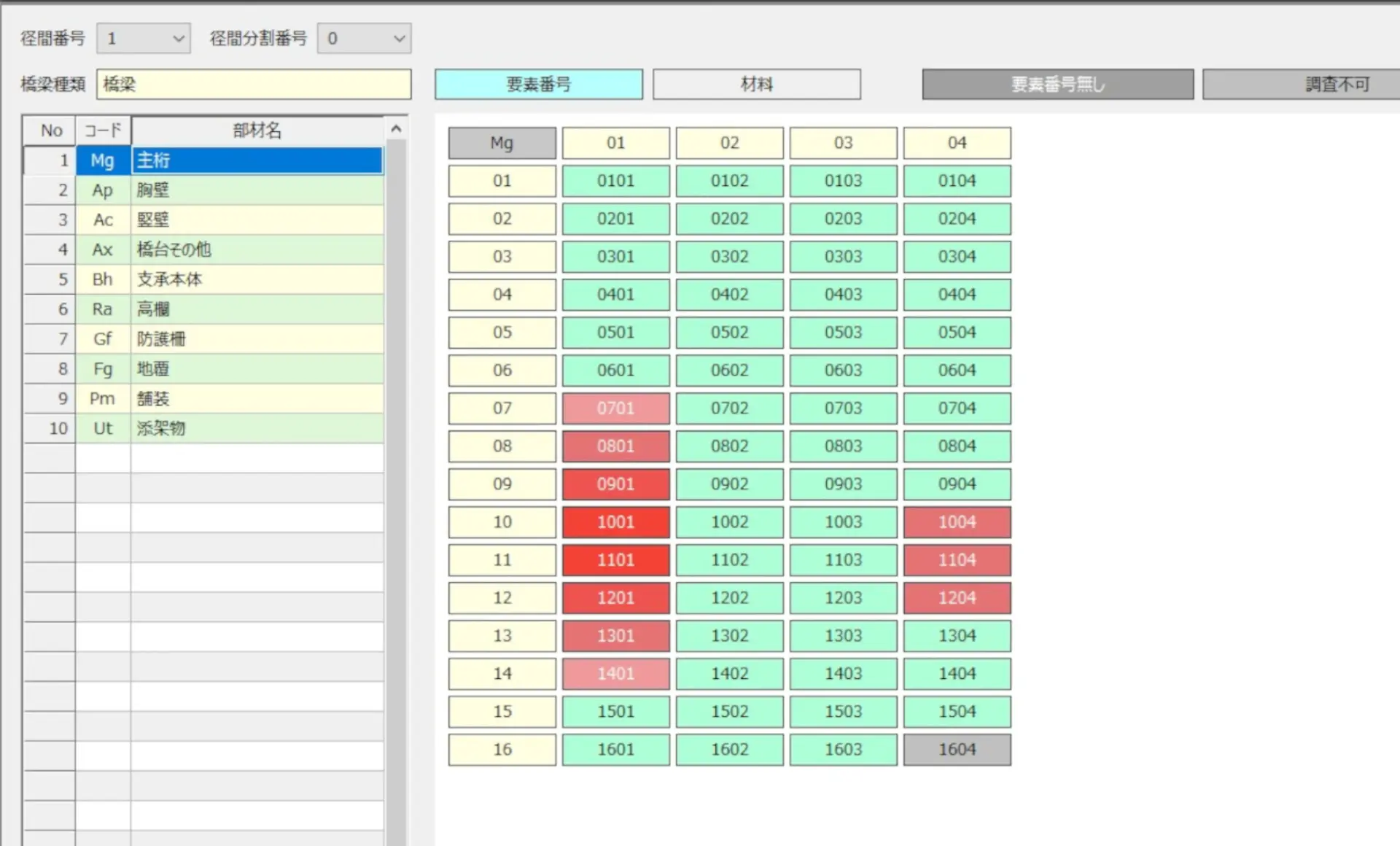
Task: Open the 径間番号 dropdown
Action: pyautogui.click(x=144, y=38)
